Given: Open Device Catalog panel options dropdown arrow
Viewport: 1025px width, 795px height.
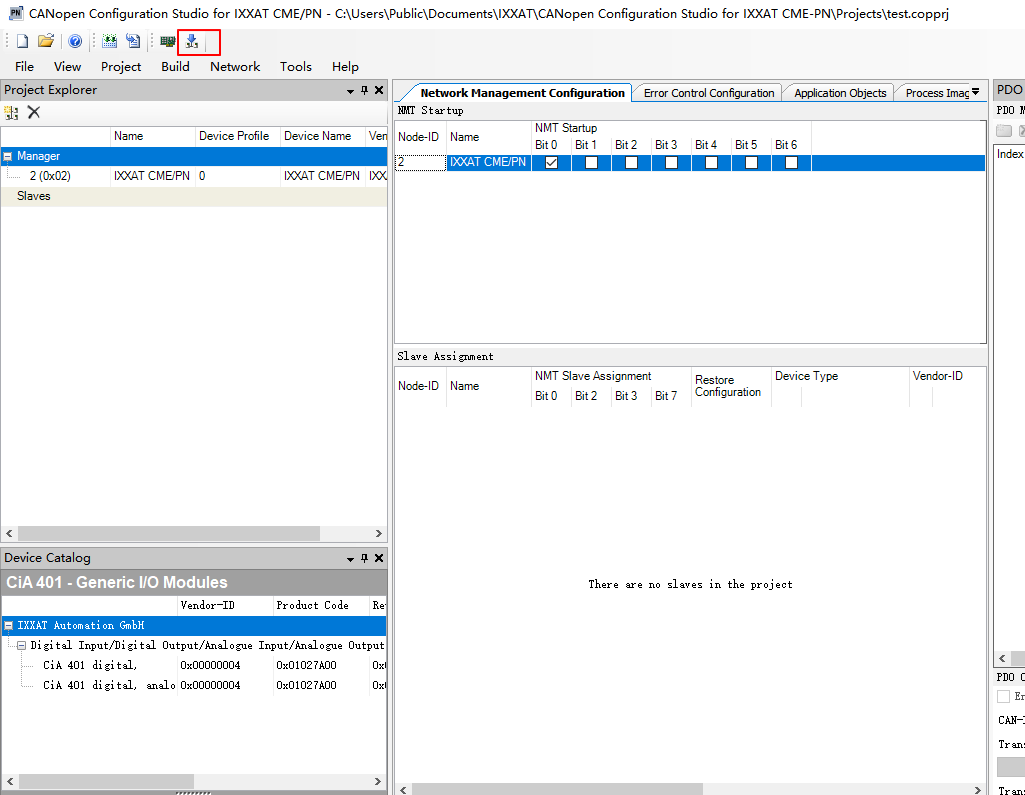Looking at the screenshot, I should (350, 560).
